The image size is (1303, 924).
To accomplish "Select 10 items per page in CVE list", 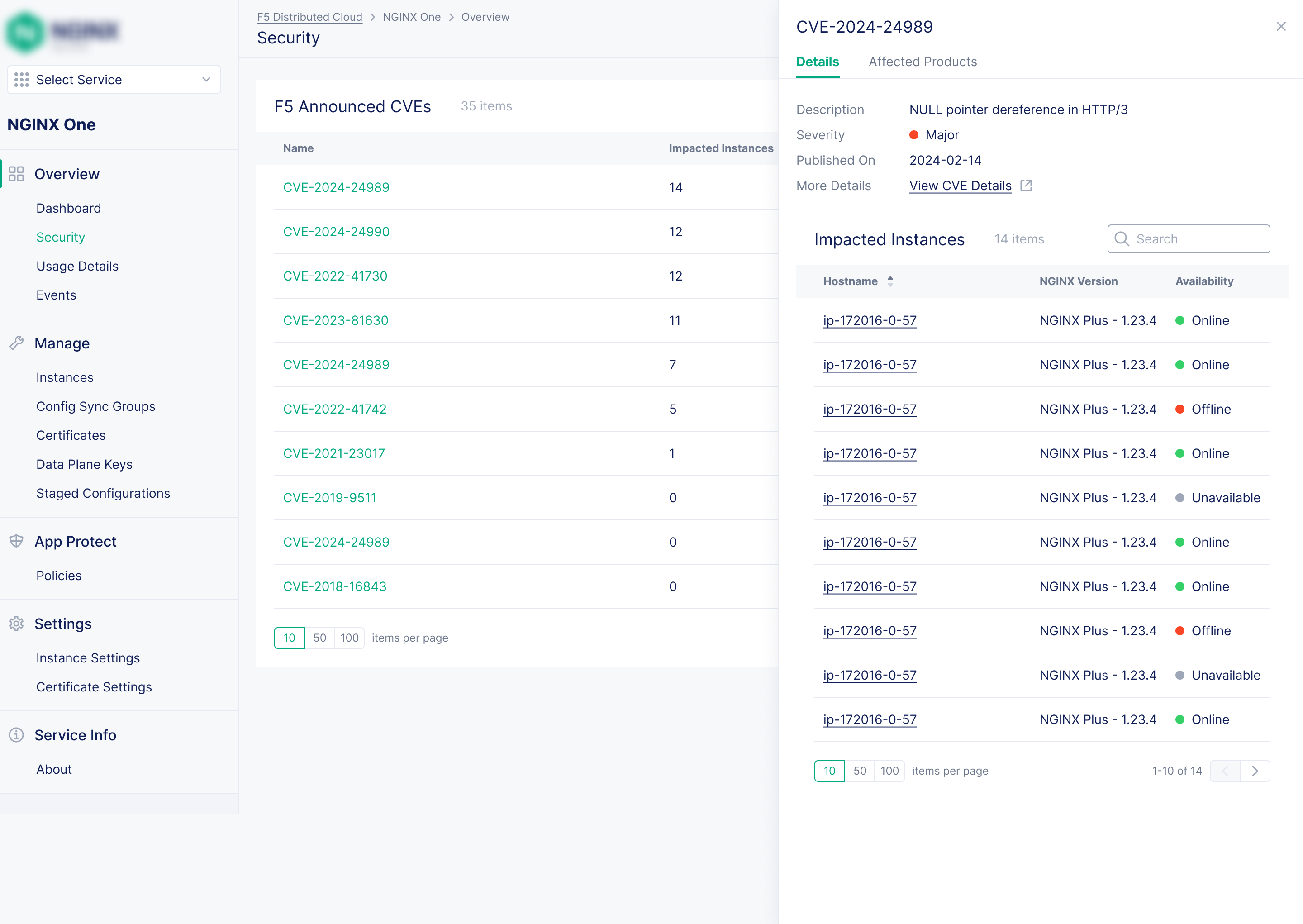I will tap(290, 638).
